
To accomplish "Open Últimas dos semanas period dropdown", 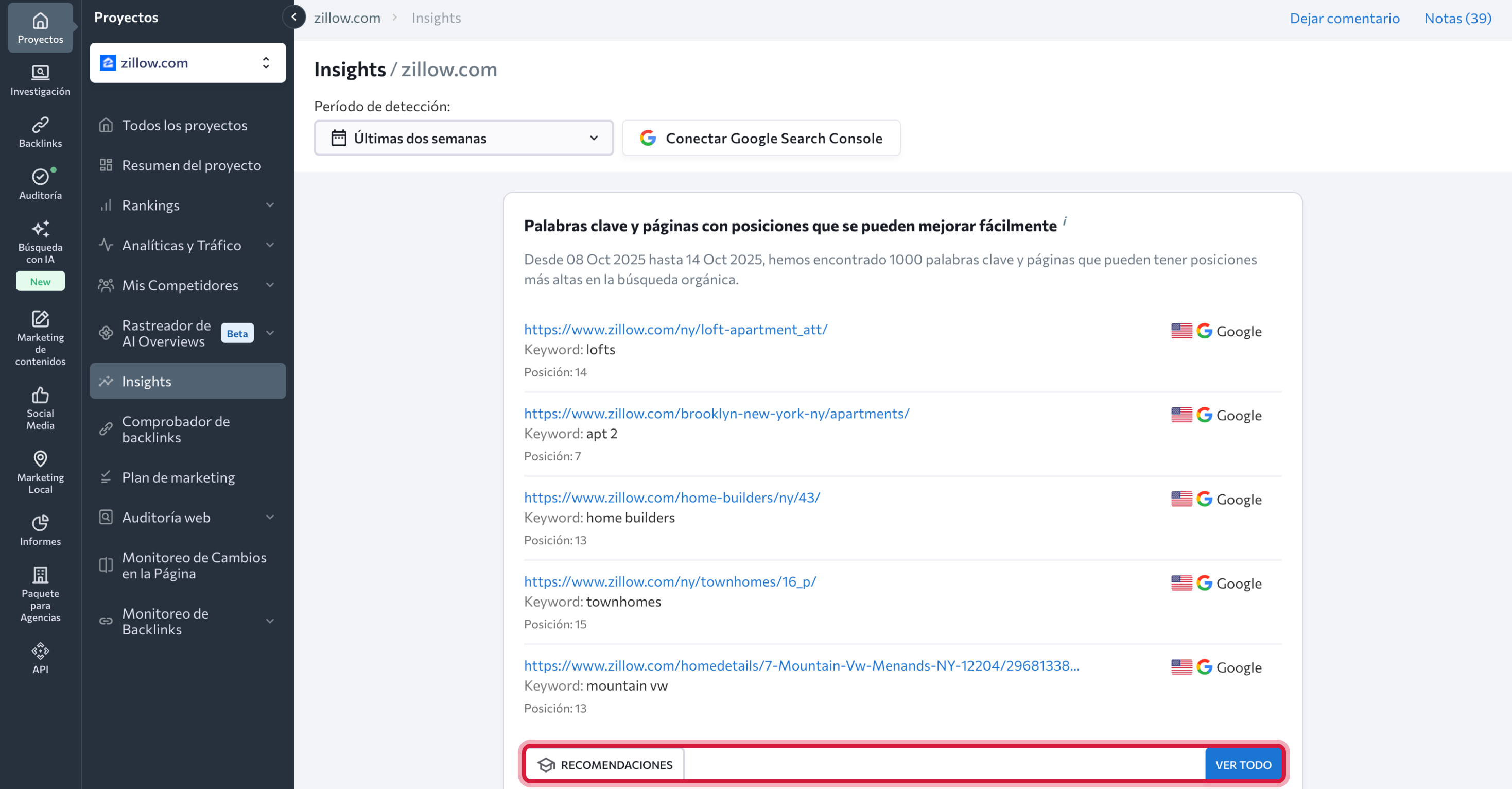I will pyautogui.click(x=463, y=138).
